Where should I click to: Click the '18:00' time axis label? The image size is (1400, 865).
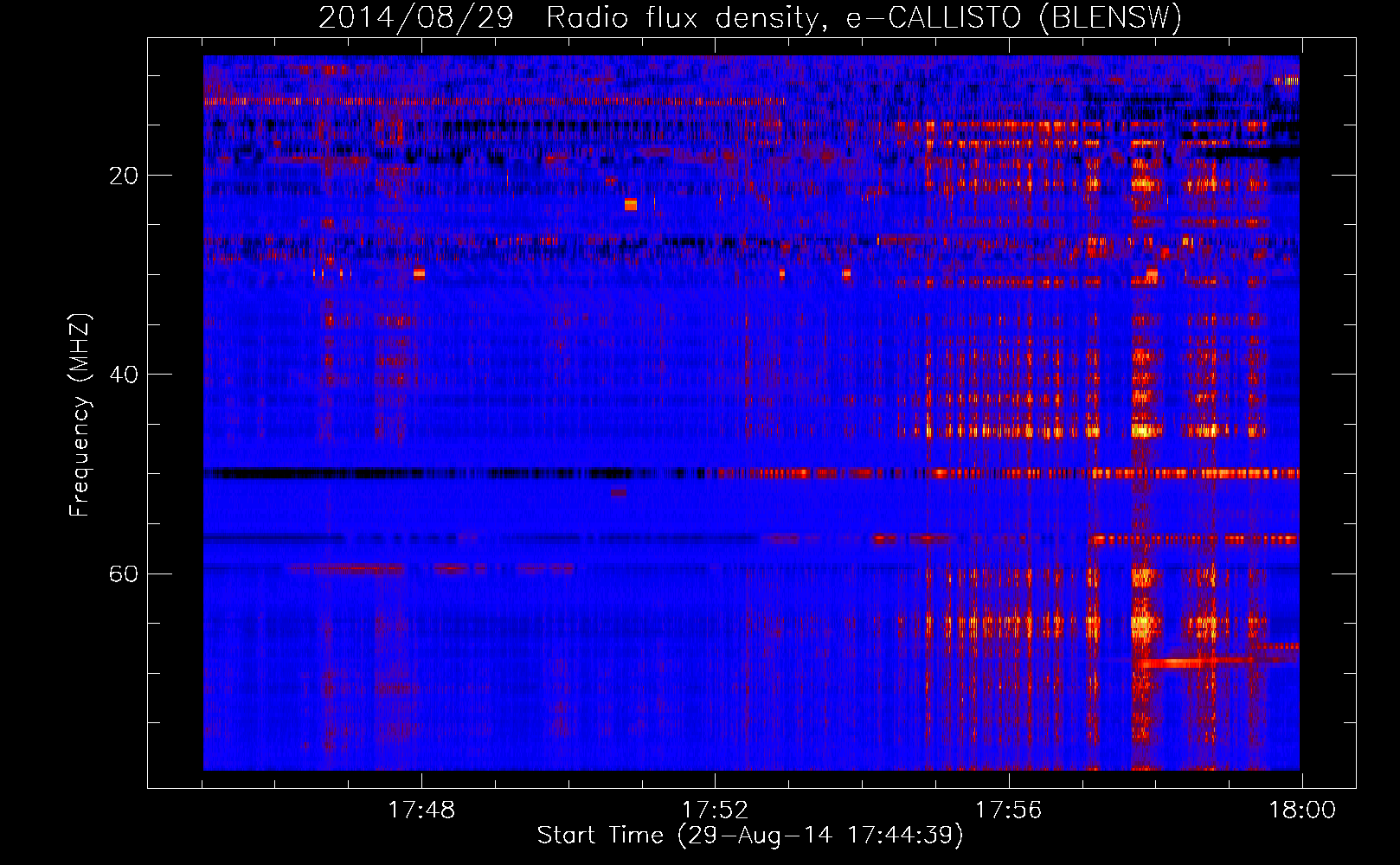[1302, 811]
